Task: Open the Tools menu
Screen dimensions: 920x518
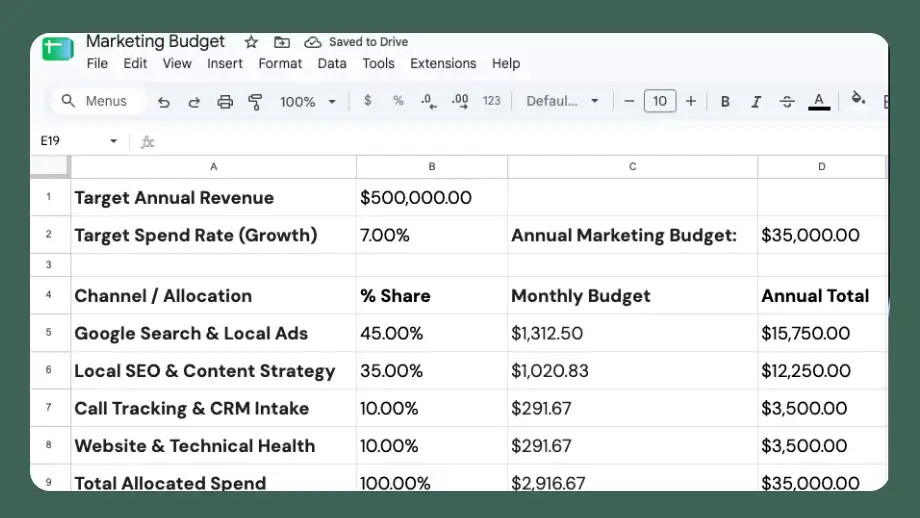Action: (378, 63)
